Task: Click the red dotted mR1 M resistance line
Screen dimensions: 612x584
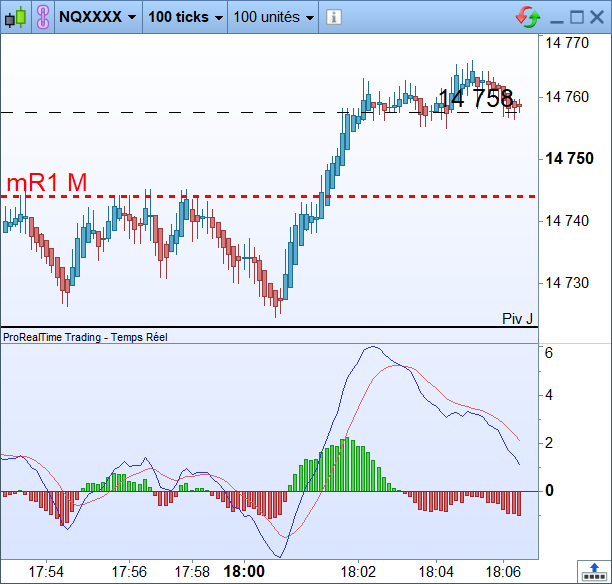Action: coord(269,196)
